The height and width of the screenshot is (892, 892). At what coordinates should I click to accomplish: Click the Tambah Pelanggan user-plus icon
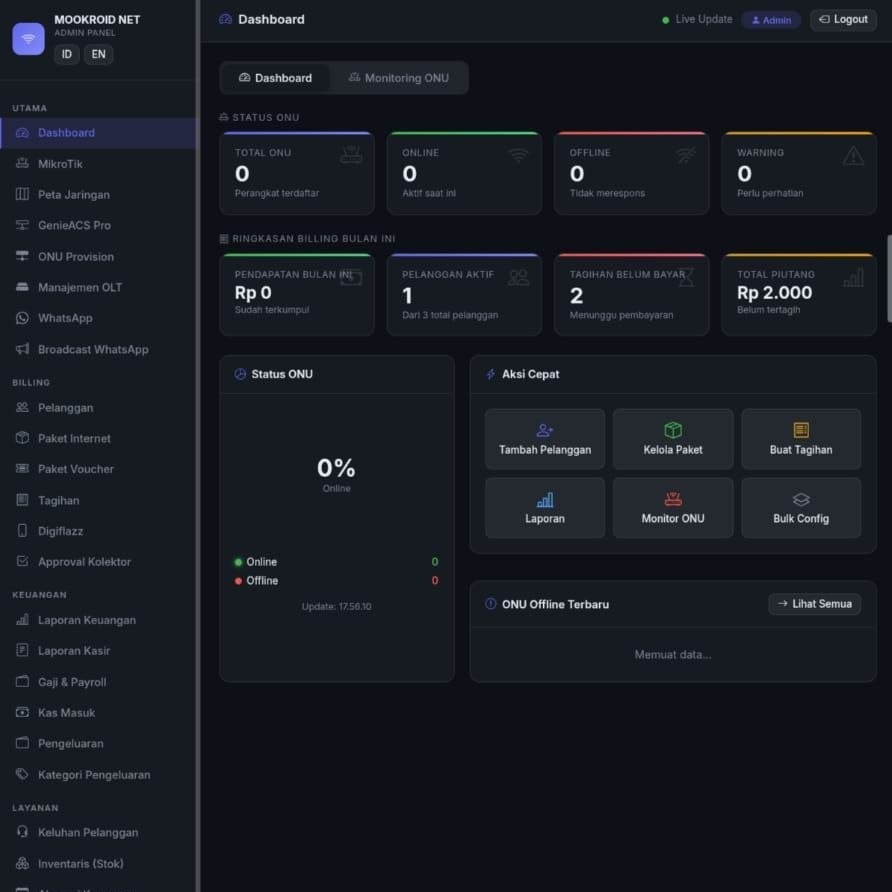click(x=544, y=430)
